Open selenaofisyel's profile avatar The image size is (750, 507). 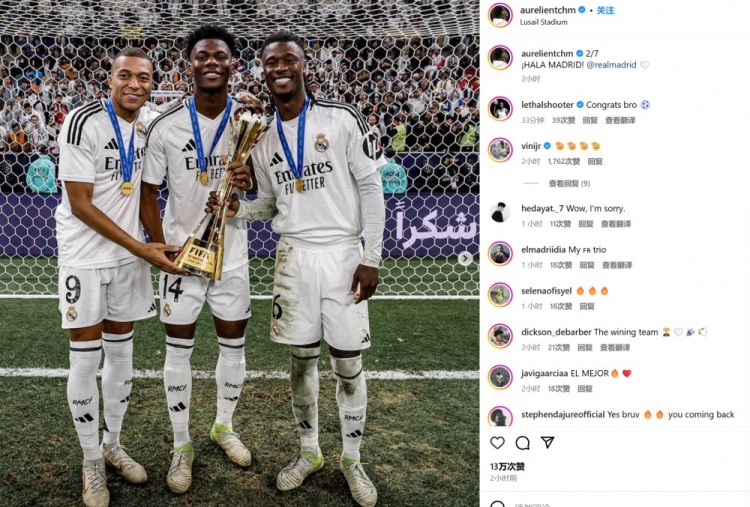500,294
